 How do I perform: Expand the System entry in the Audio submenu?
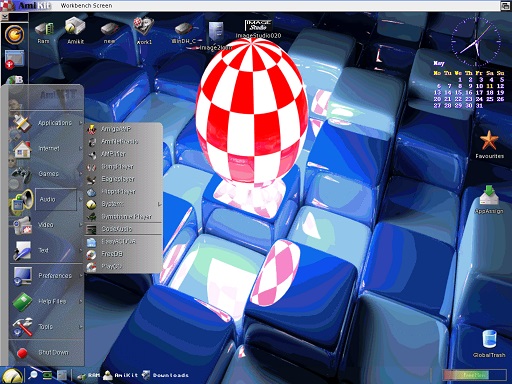tap(123, 204)
